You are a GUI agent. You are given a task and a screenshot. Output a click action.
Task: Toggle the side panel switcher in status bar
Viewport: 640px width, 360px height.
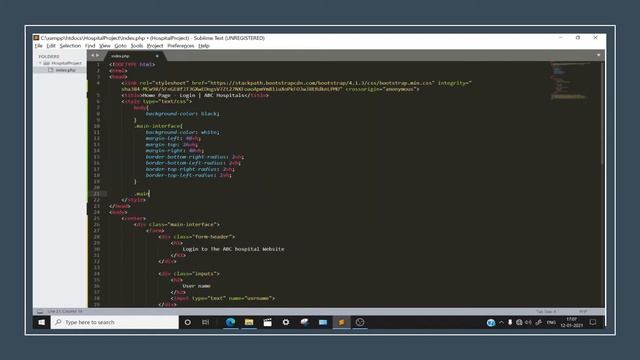click(40, 311)
